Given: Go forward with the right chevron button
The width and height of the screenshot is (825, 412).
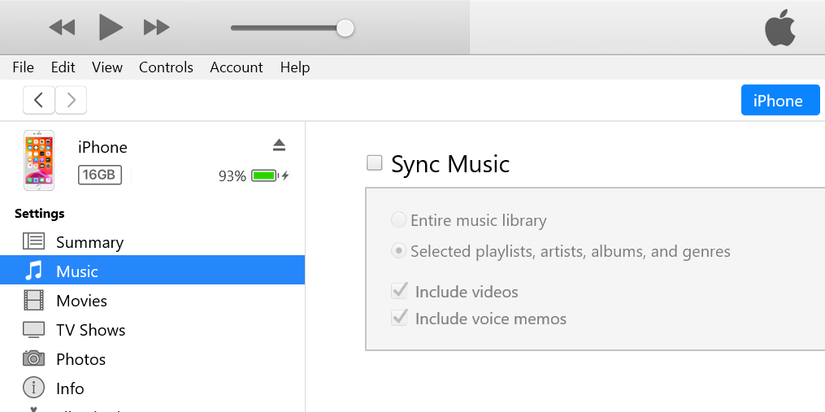Looking at the screenshot, I should point(71,100).
